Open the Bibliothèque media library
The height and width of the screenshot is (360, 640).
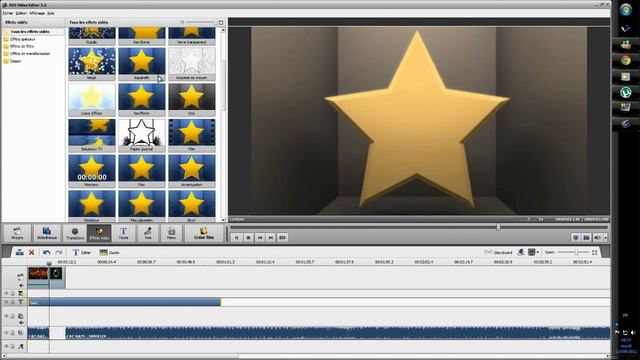(x=47, y=233)
